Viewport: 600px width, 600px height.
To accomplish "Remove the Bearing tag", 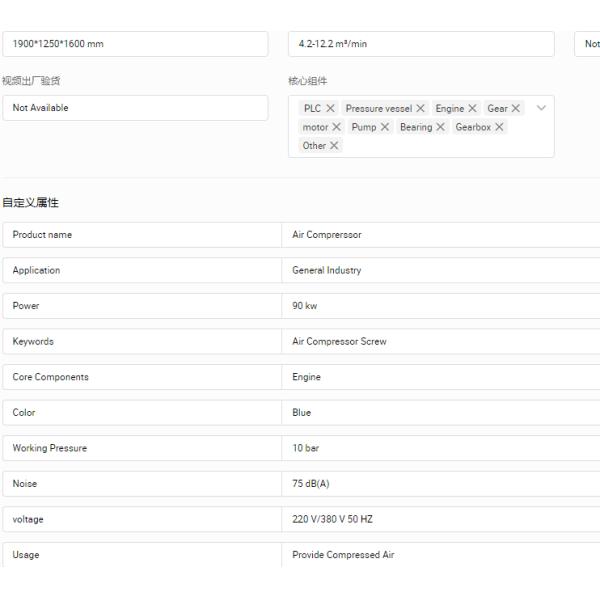I will tap(440, 127).
